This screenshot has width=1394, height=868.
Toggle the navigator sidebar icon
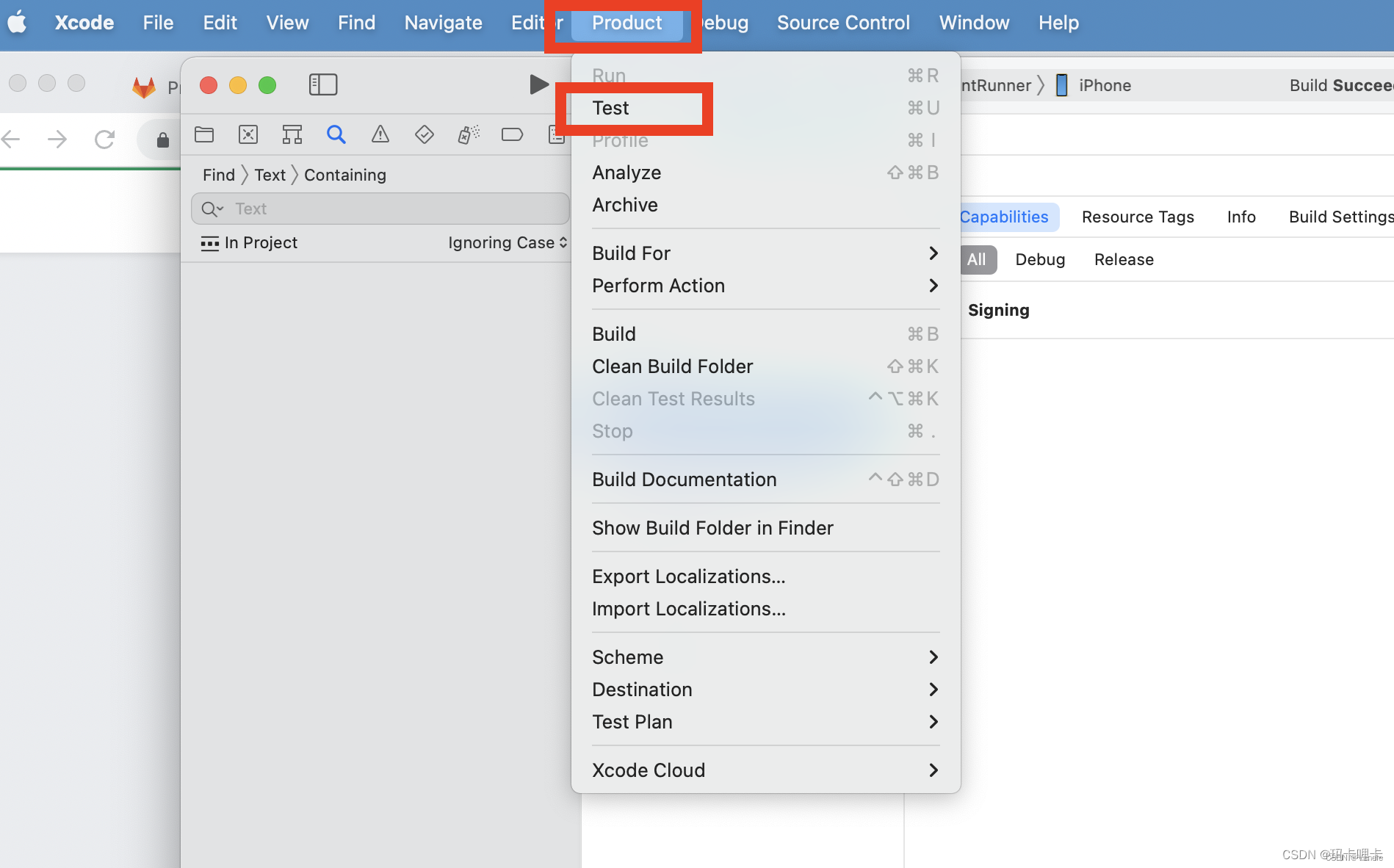point(323,84)
